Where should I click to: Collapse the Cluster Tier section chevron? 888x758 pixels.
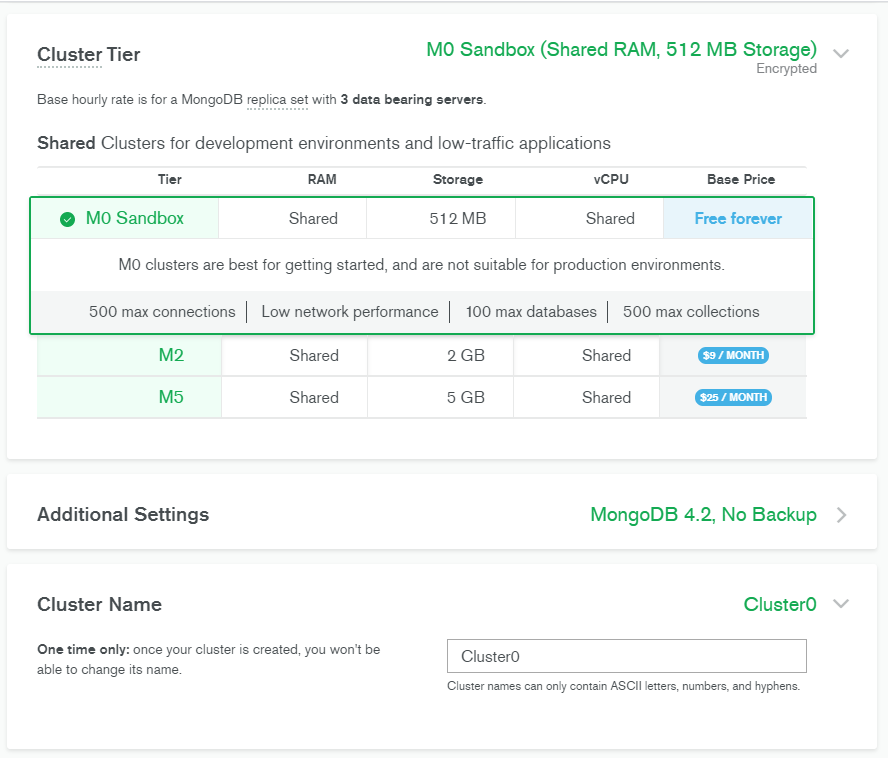point(841,54)
